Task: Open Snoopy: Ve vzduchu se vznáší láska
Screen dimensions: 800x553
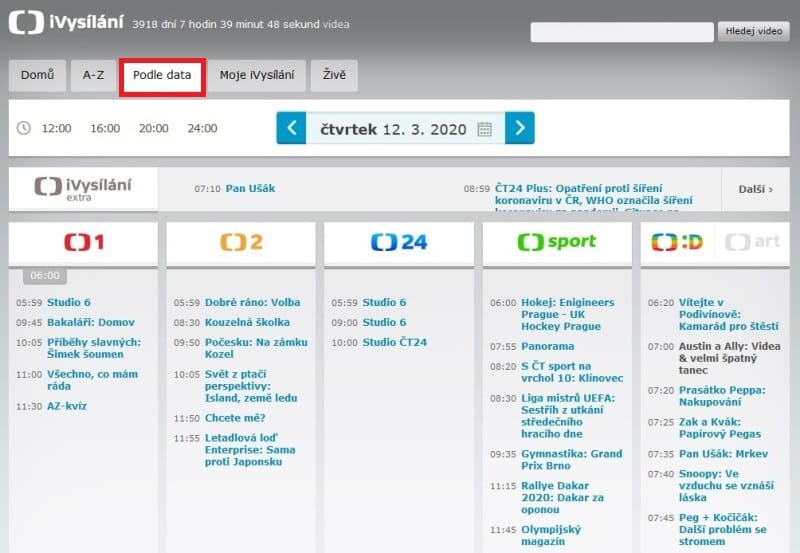Action: pos(726,486)
